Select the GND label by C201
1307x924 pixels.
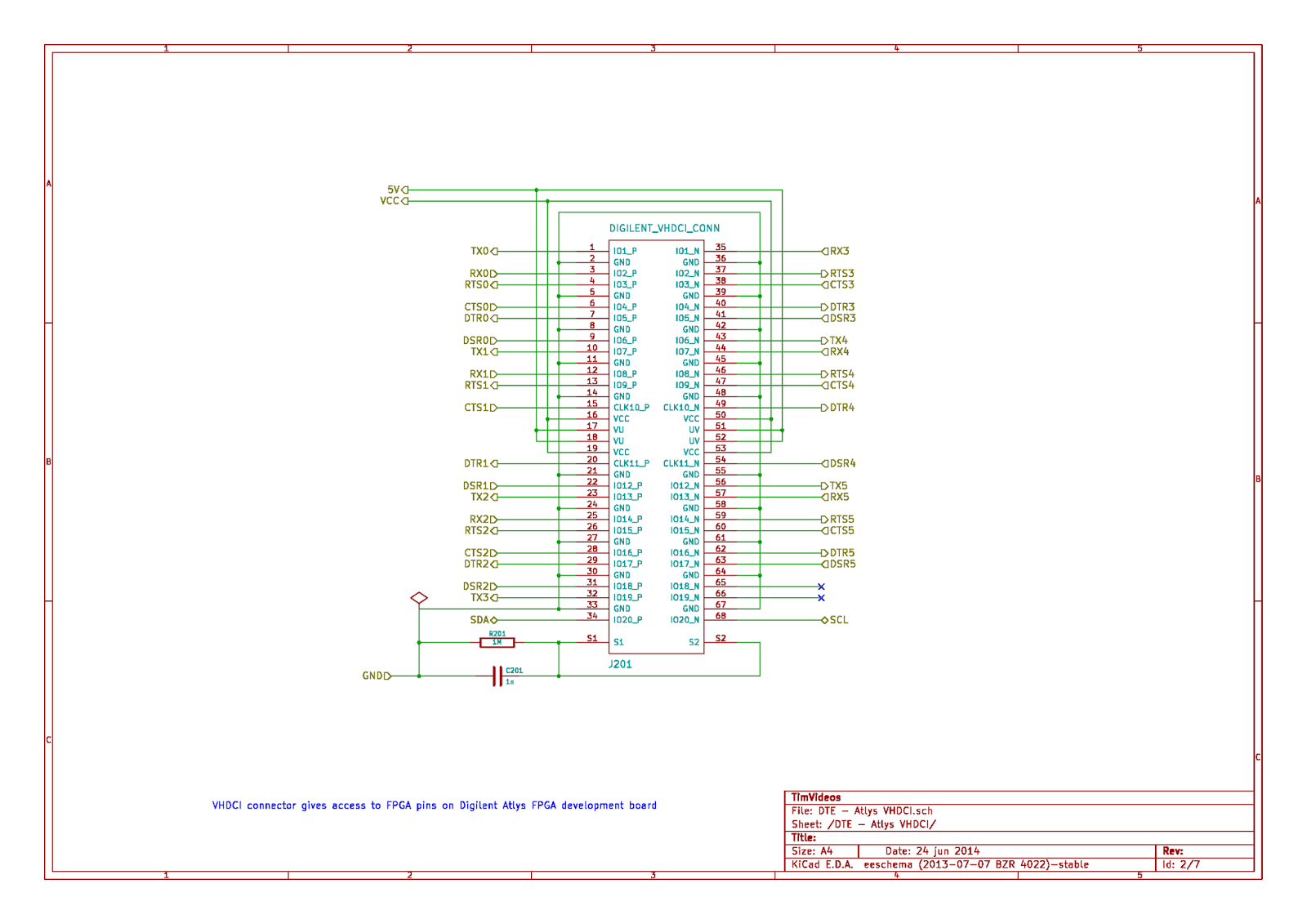click(x=377, y=676)
